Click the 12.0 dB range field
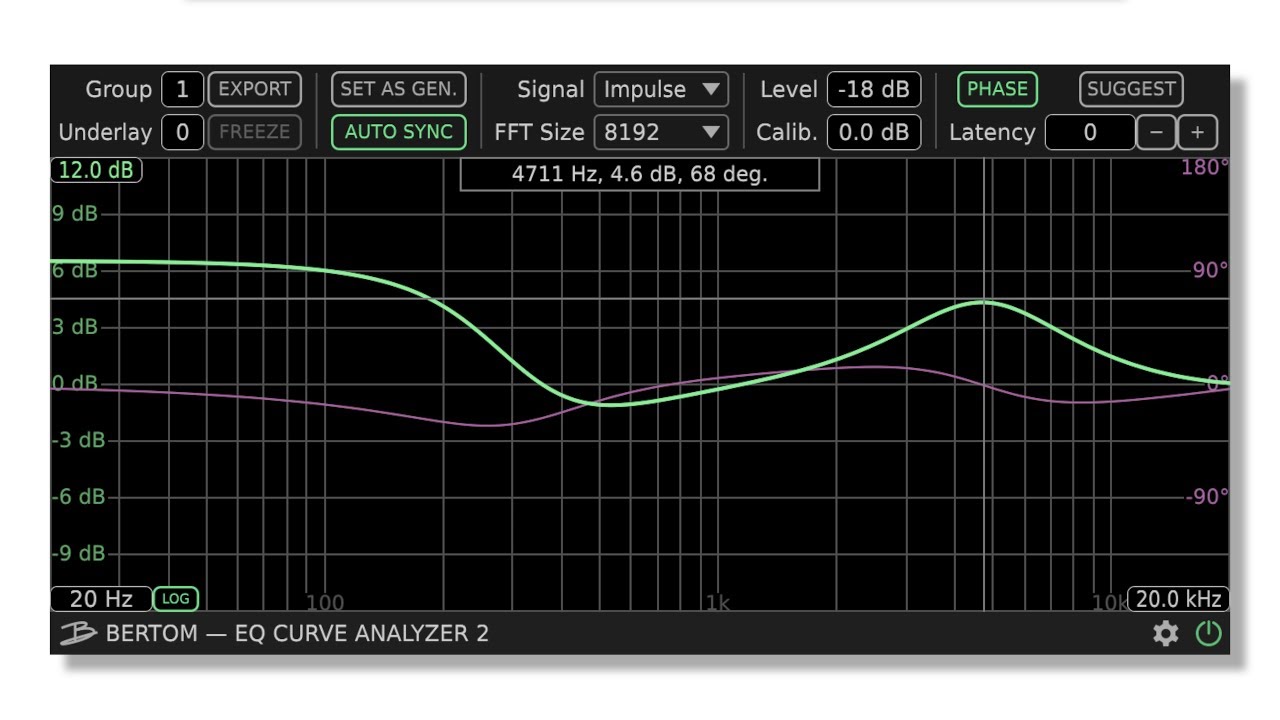Viewport: 1280px width, 720px height. click(x=96, y=170)
